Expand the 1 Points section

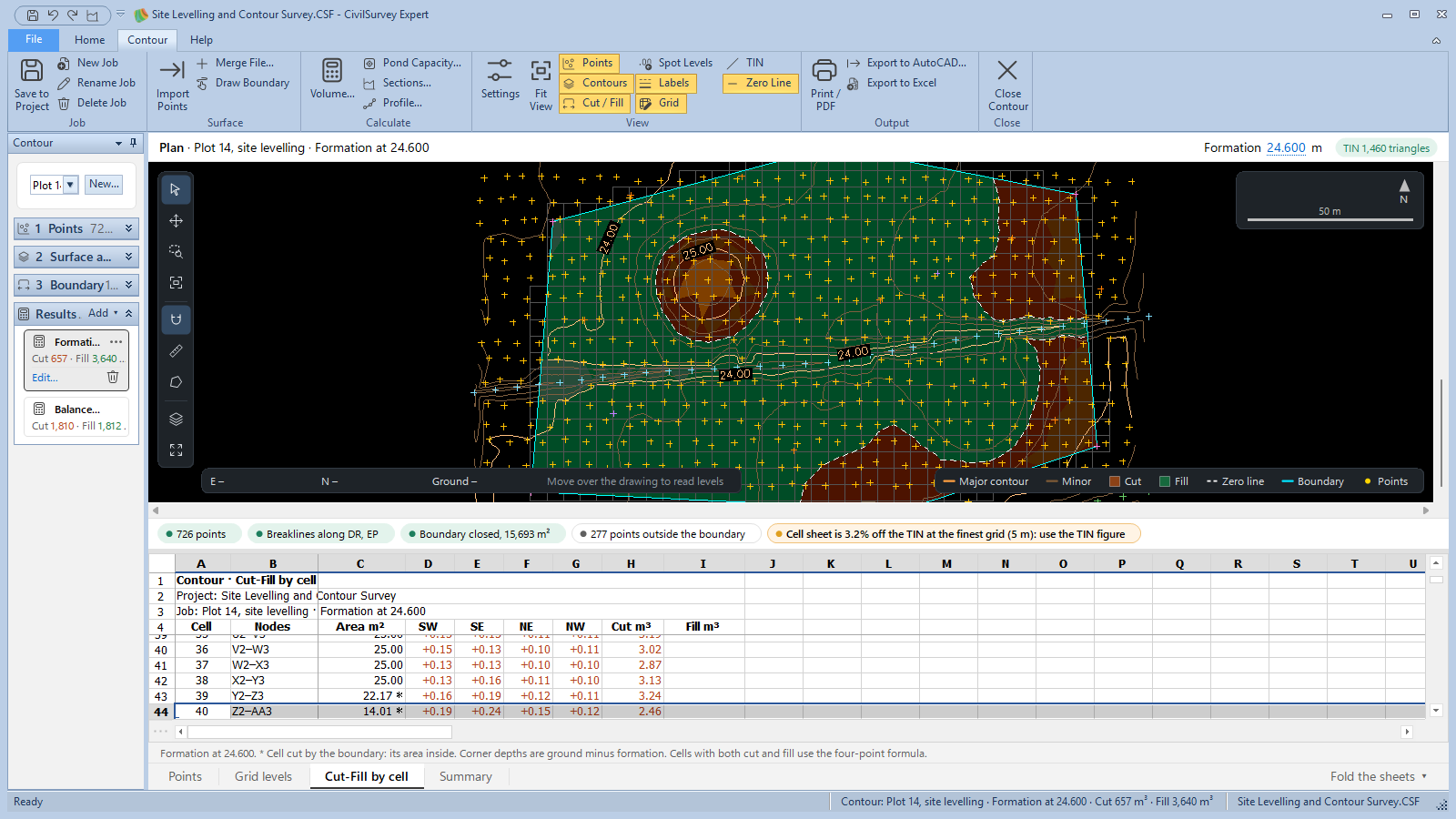click(x=76, y=228)
